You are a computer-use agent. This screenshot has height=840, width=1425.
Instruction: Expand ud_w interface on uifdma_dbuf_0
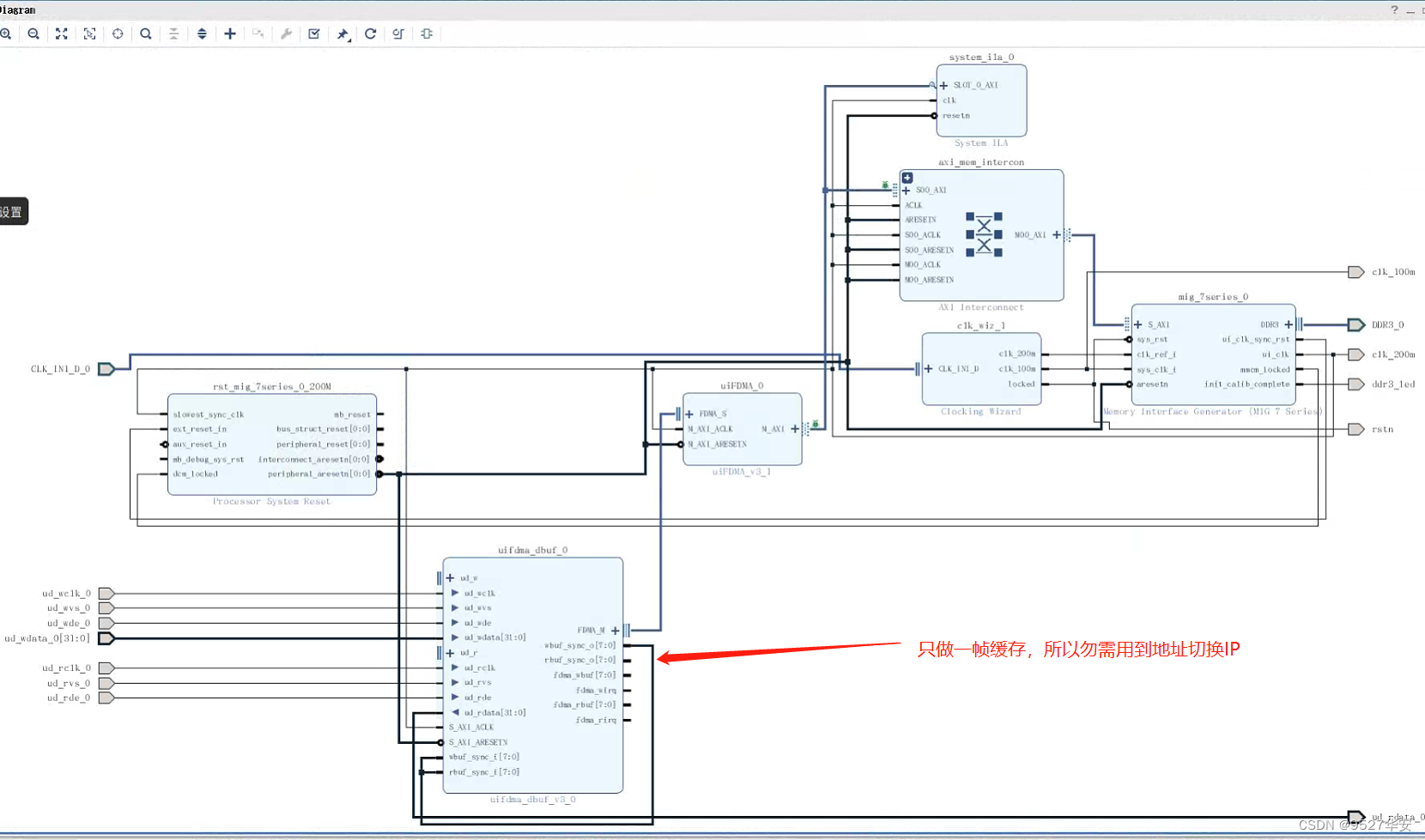[451, 578]
